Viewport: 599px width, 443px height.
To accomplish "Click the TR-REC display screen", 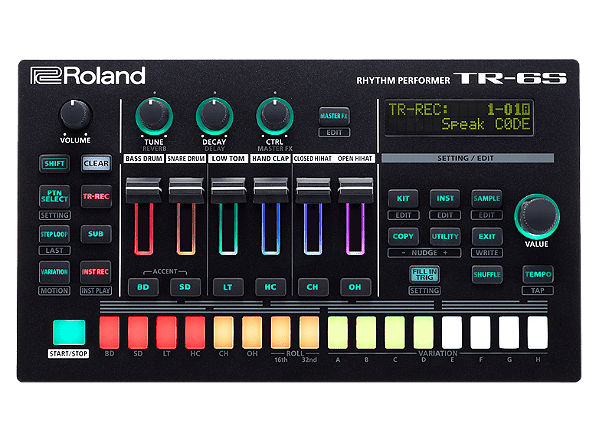I will click(459, 117).
